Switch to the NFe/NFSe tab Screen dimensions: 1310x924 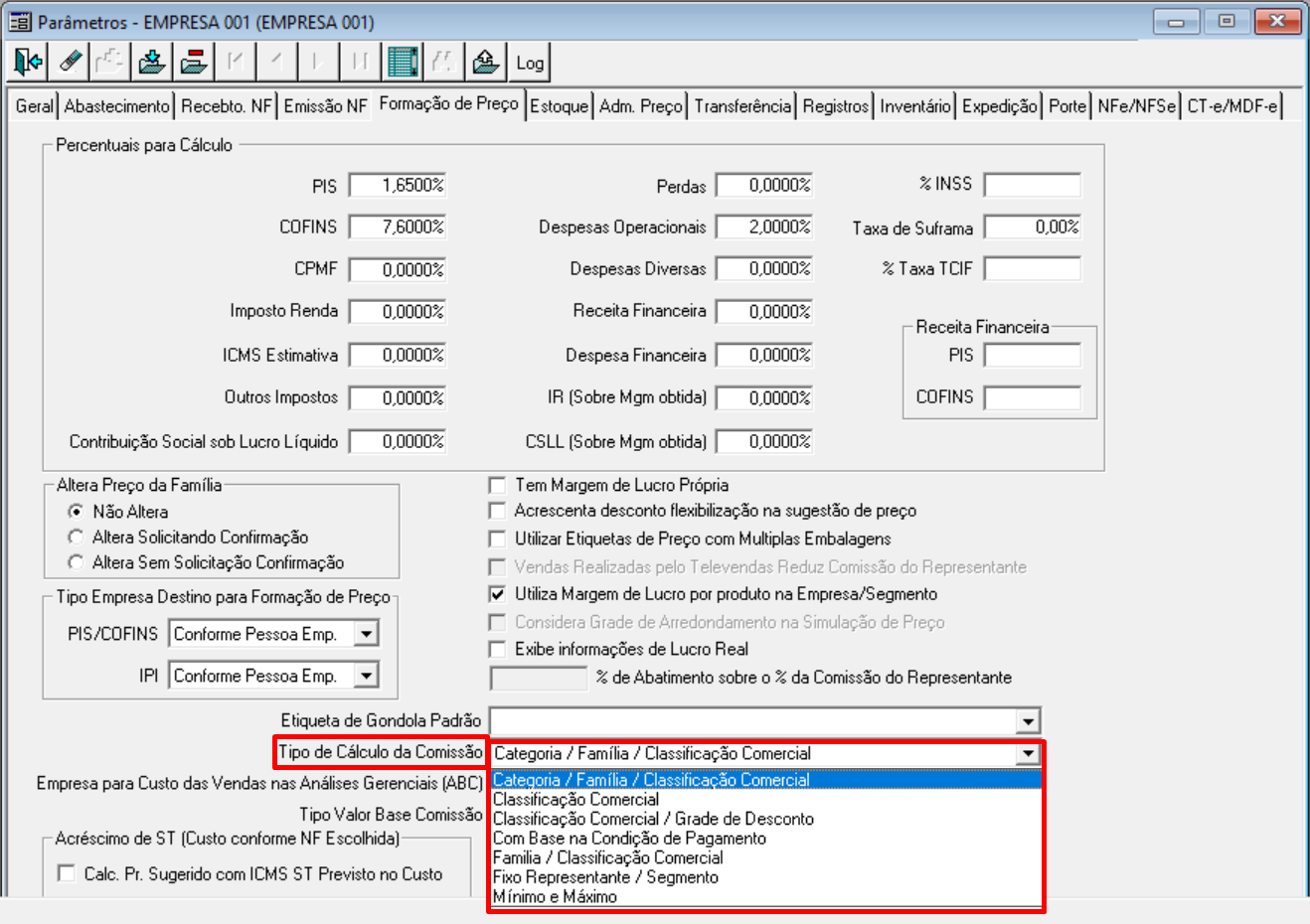pyautogui.click(x=1137, y=106)
